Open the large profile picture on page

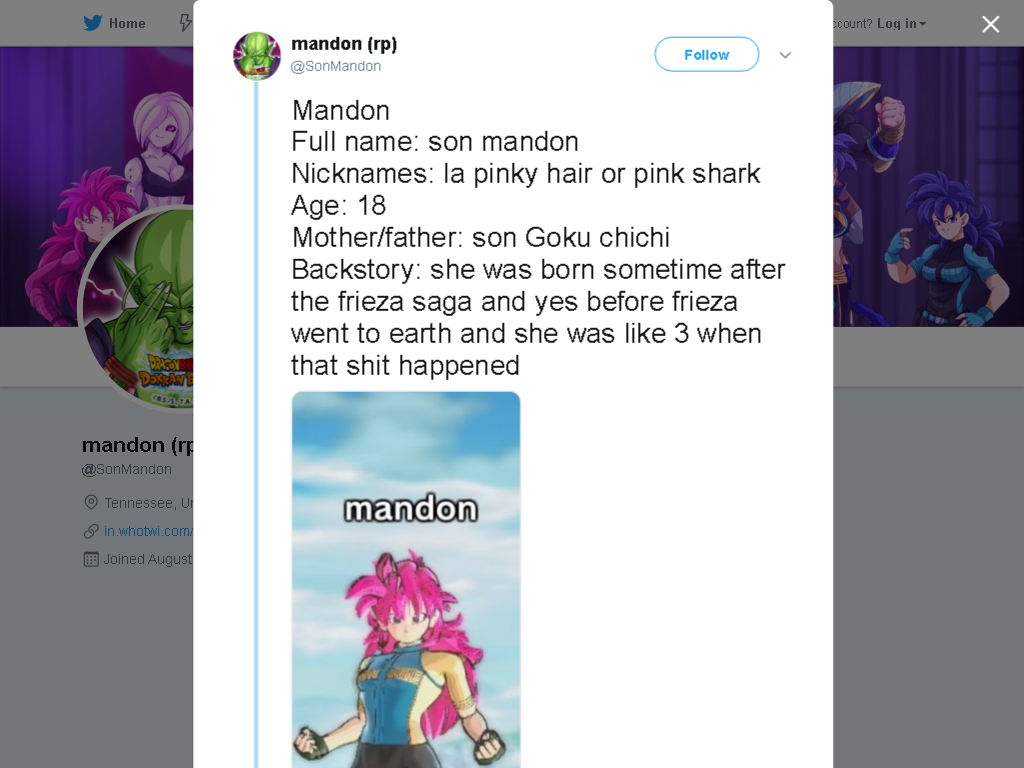(x=137, y=308)
